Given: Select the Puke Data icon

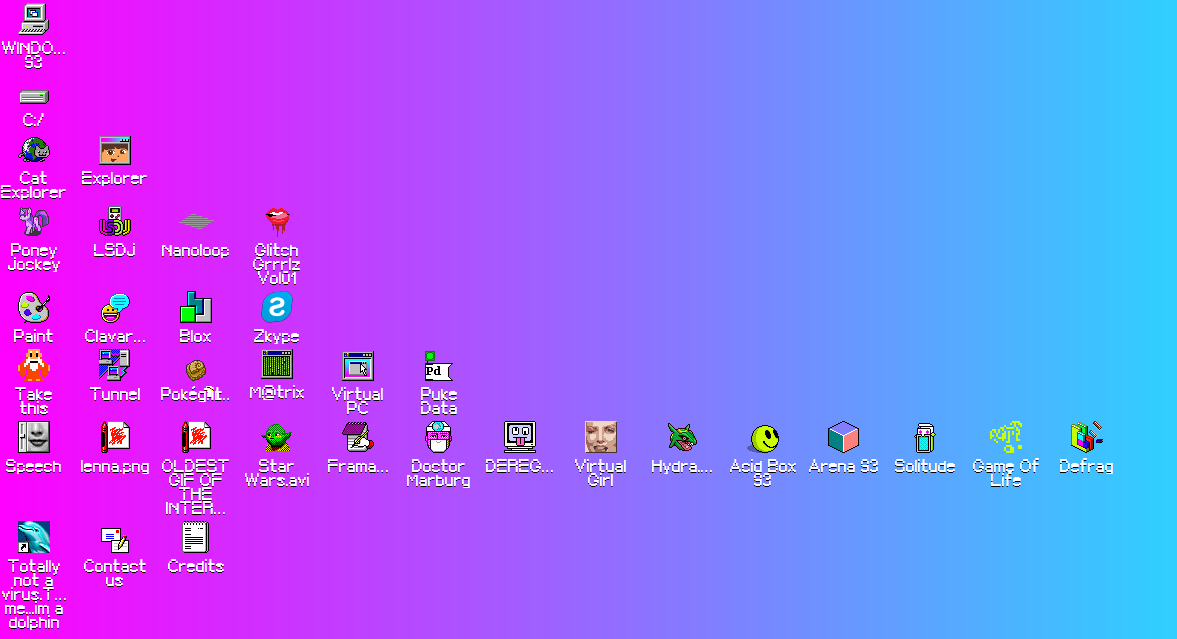Looking at the screenshot, I should pyautogui.click(x=438, y=366).
